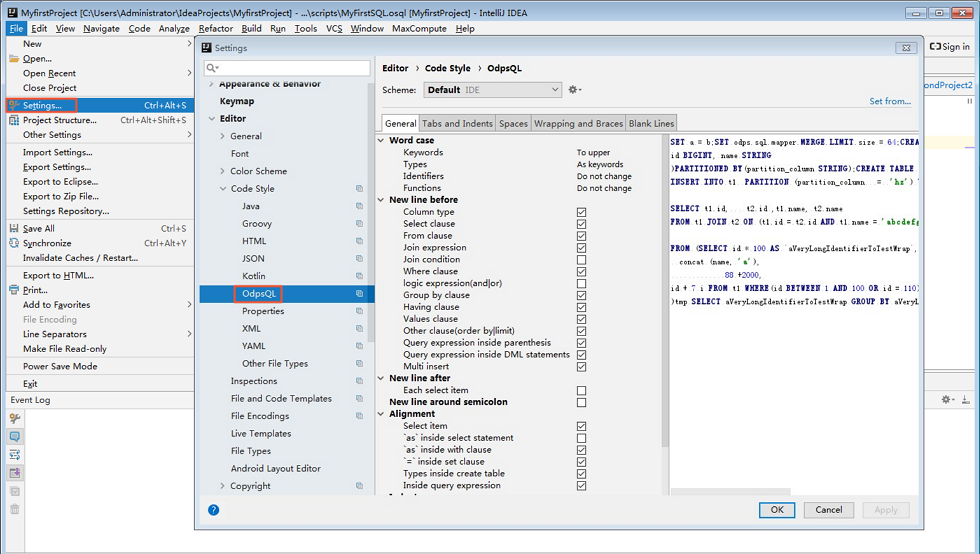This screenshot has width=980, height=554.
Task: Toggle the Group by clause checkbox
Action: [x=581, y=295]
